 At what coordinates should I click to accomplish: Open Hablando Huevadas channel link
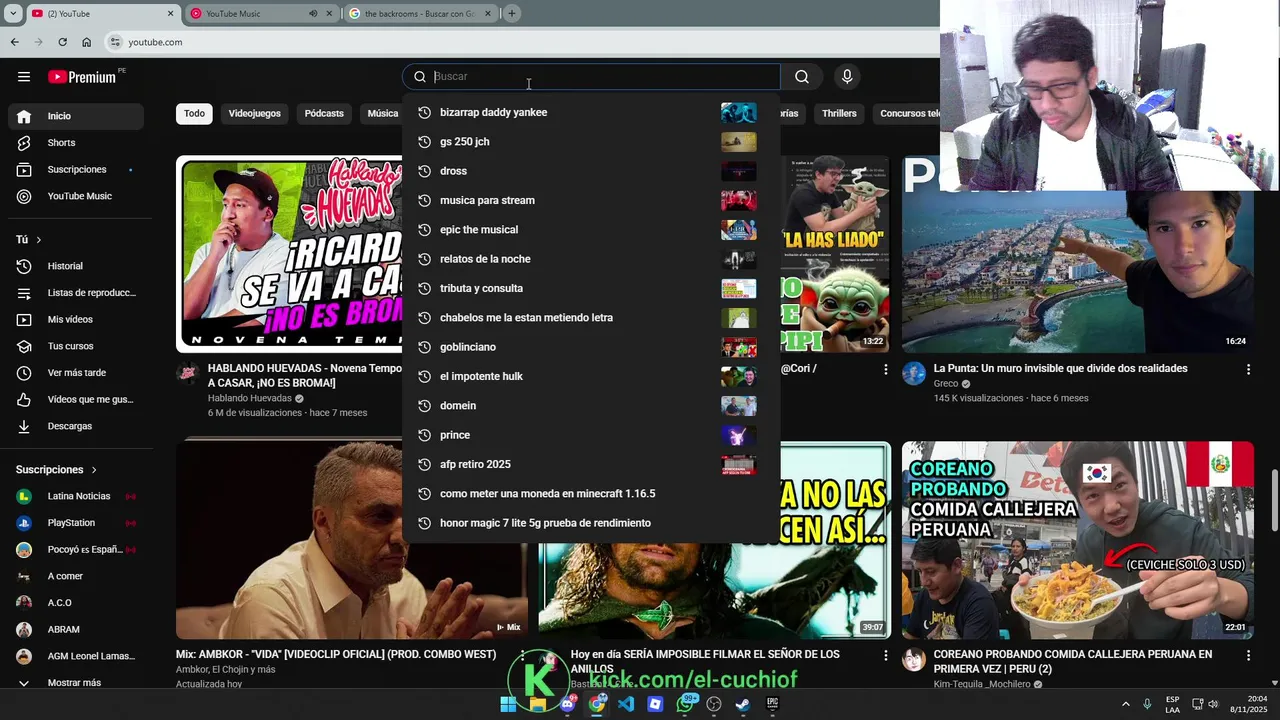249,398
